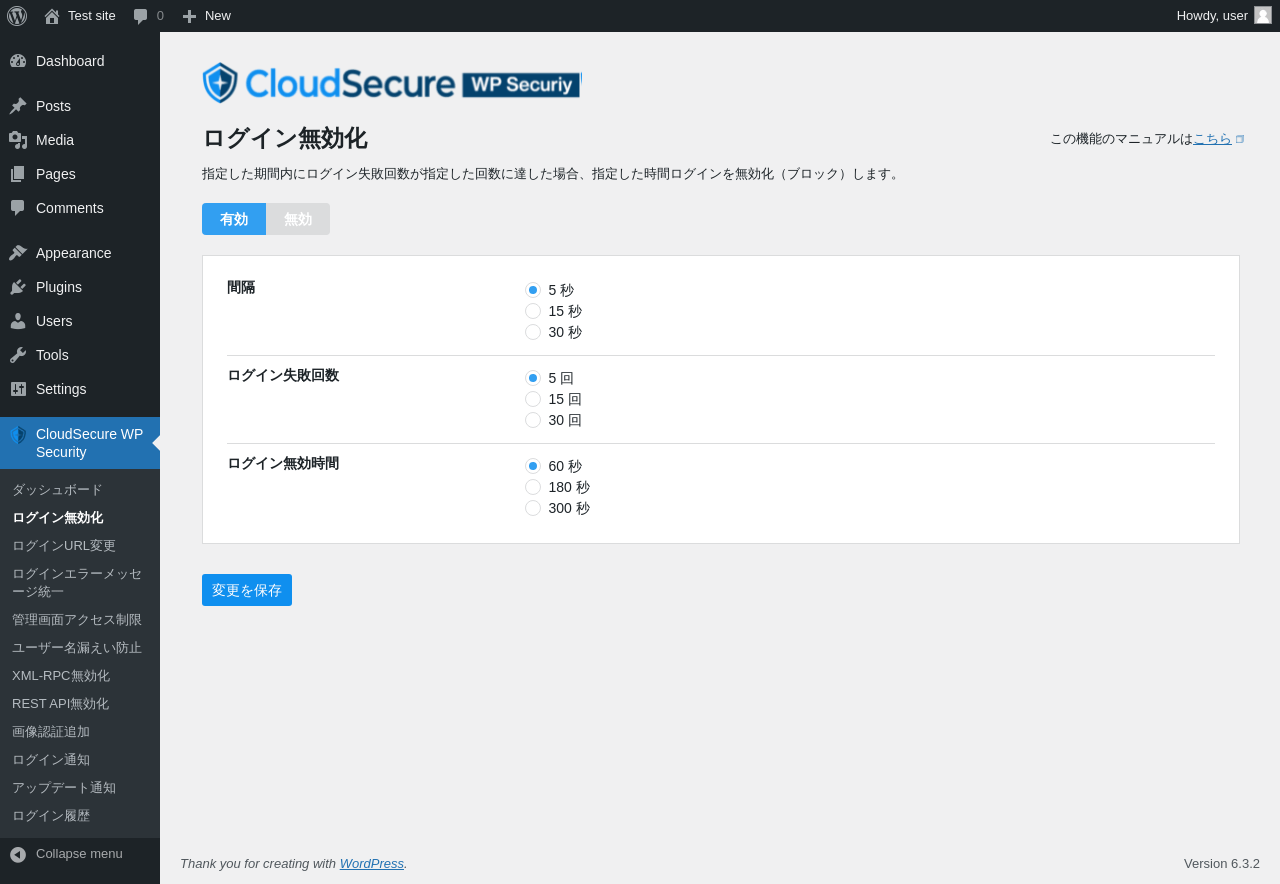
Task: Collapse the admin sidebar menu
Action: click(x=66, y=854)
